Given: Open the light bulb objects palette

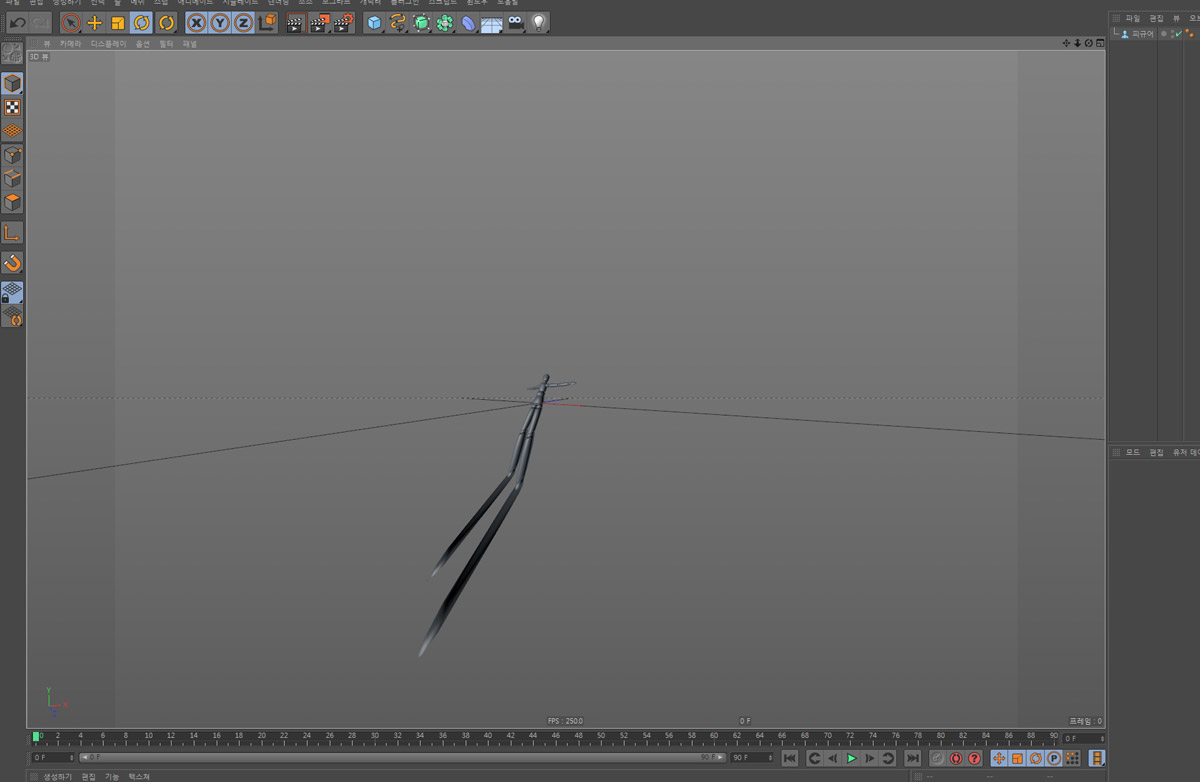Looking at the screenshot, I should [x=539, y=22].
